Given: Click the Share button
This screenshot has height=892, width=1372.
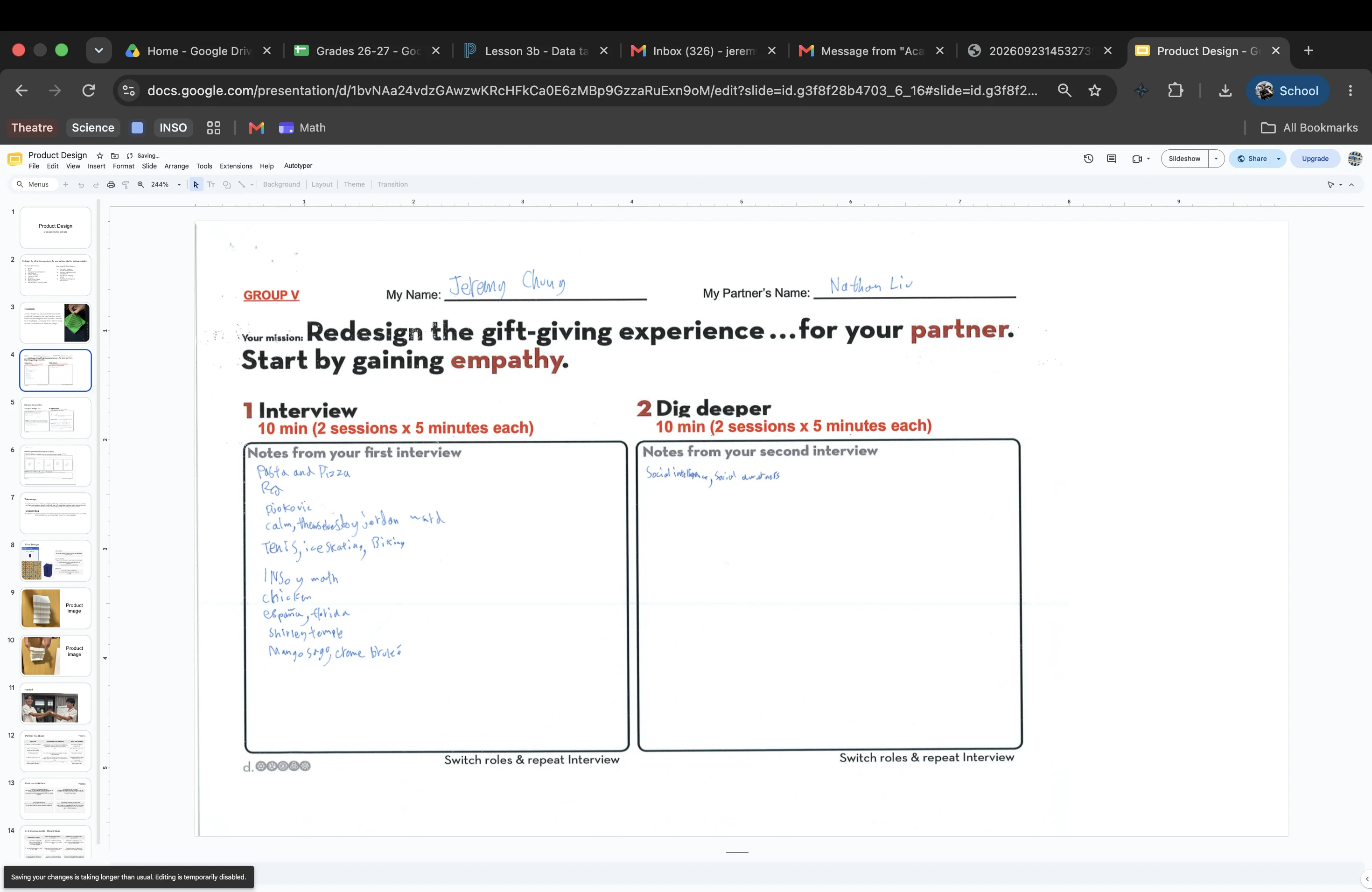Looking at the screenshot, I should pyautogui.click(x=1251, y=159).
